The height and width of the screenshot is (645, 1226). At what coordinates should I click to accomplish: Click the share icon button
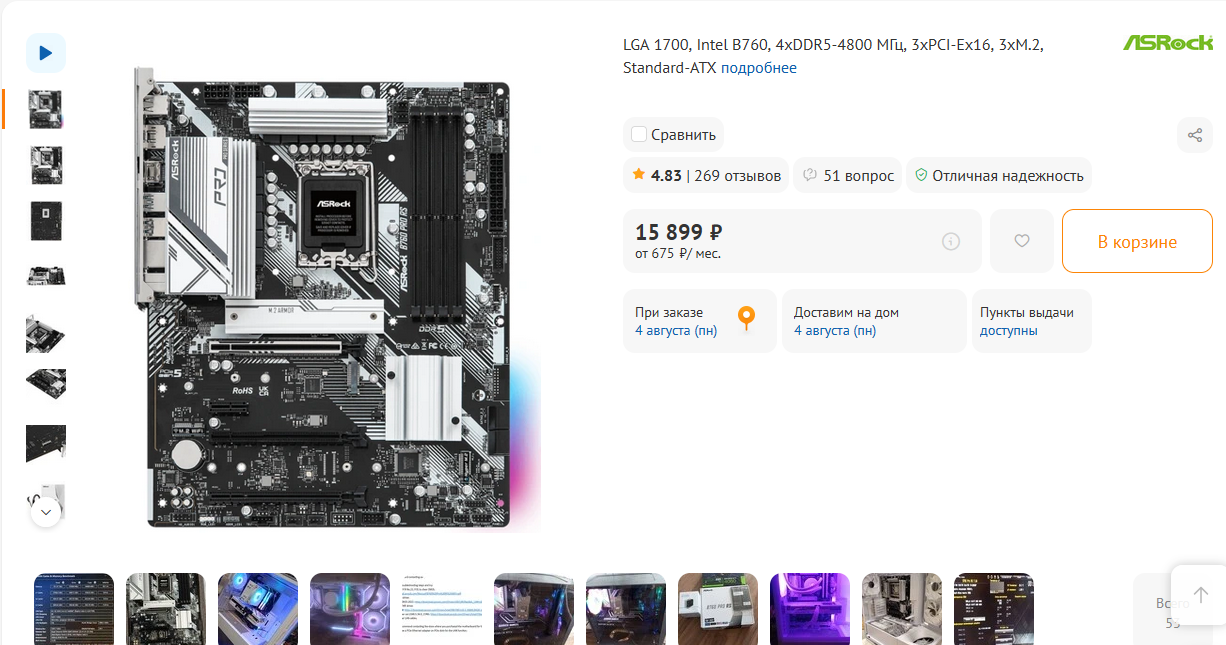point(1195,135)
